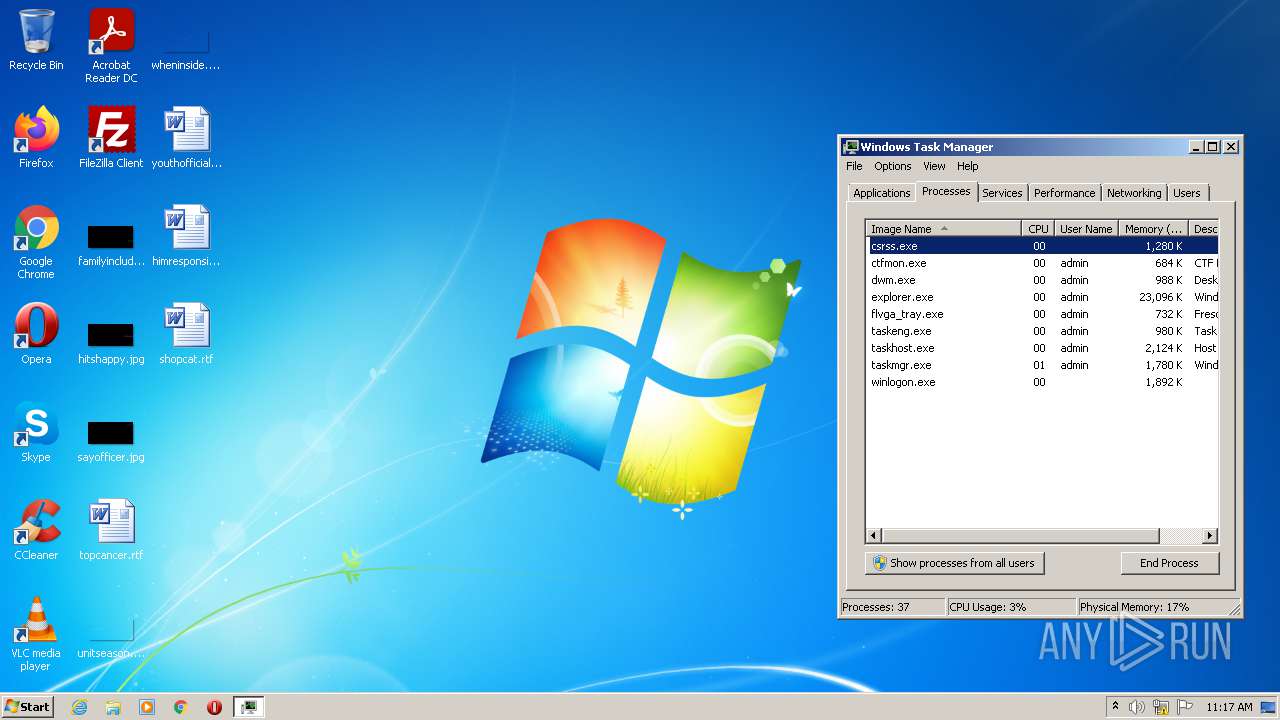Select explorer.exe process row
The height and width of the screenshot is (720, 1280).
click(1042, 297)
